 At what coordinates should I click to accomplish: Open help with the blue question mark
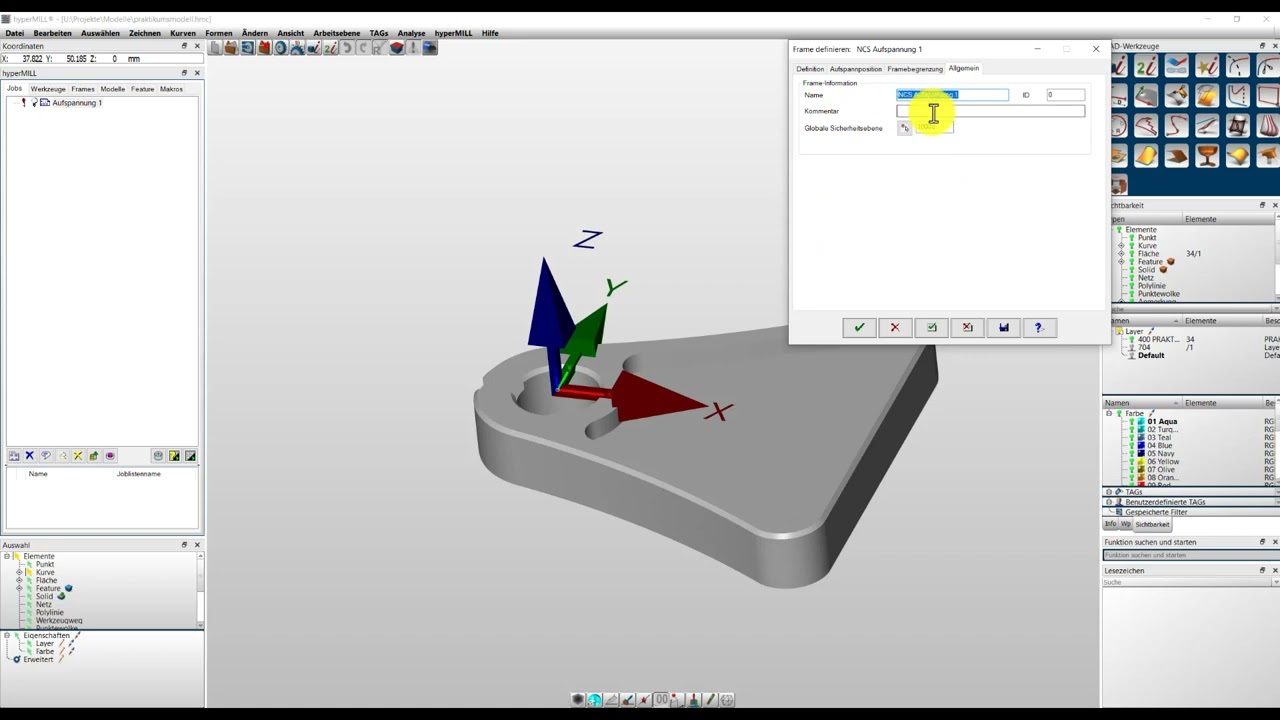1038,327
